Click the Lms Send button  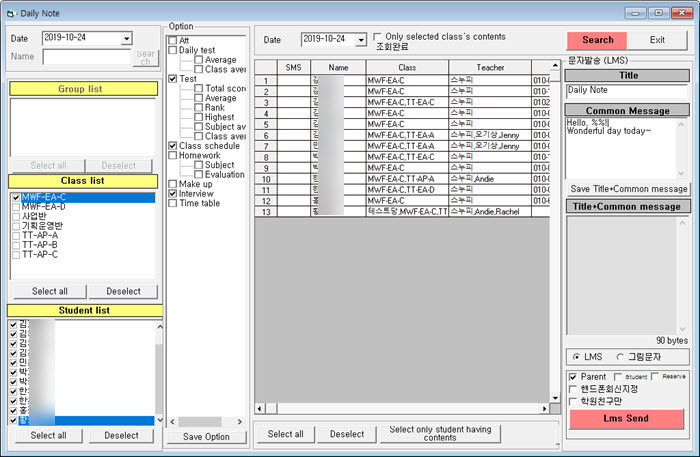pos(626,419)
